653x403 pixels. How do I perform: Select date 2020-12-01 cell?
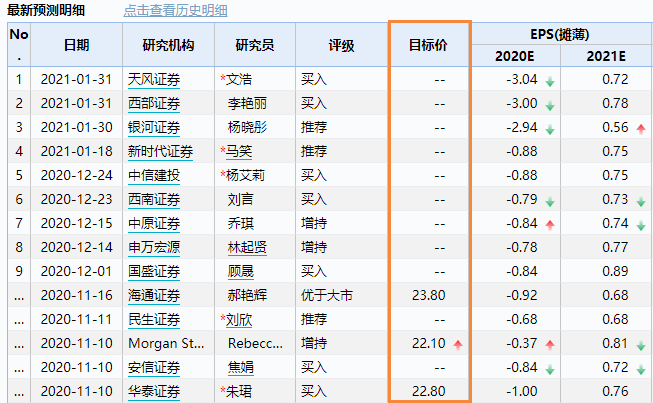click(x=77, y=271)
